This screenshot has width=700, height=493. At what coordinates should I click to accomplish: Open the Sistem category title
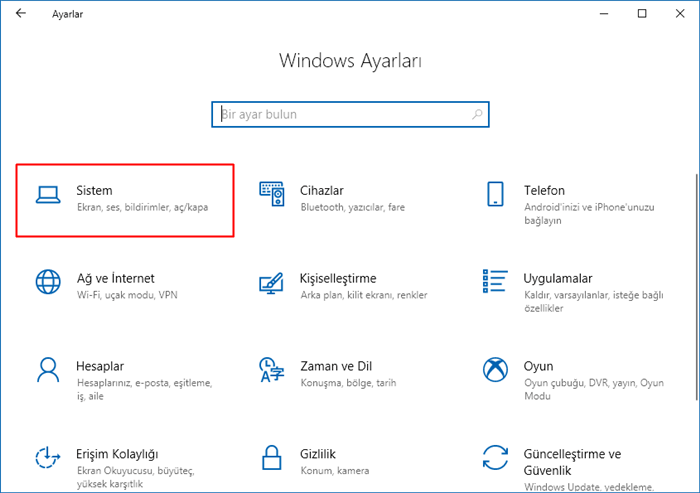point(94,191)
